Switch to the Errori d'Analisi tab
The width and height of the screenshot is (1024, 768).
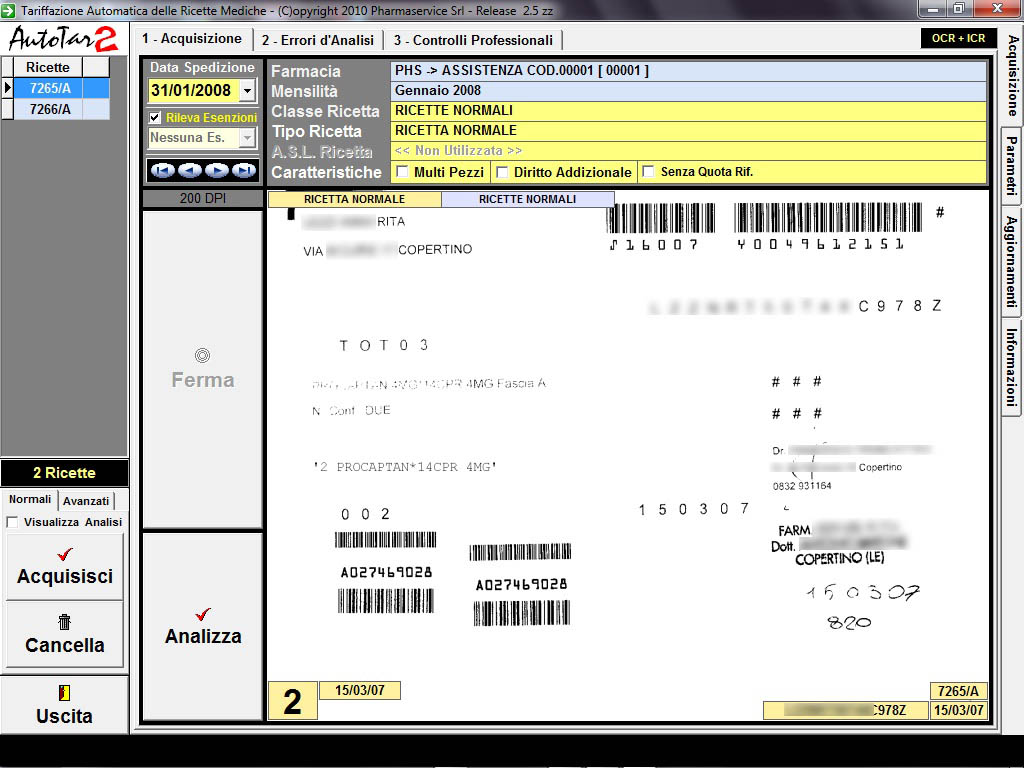click(317, 40)
